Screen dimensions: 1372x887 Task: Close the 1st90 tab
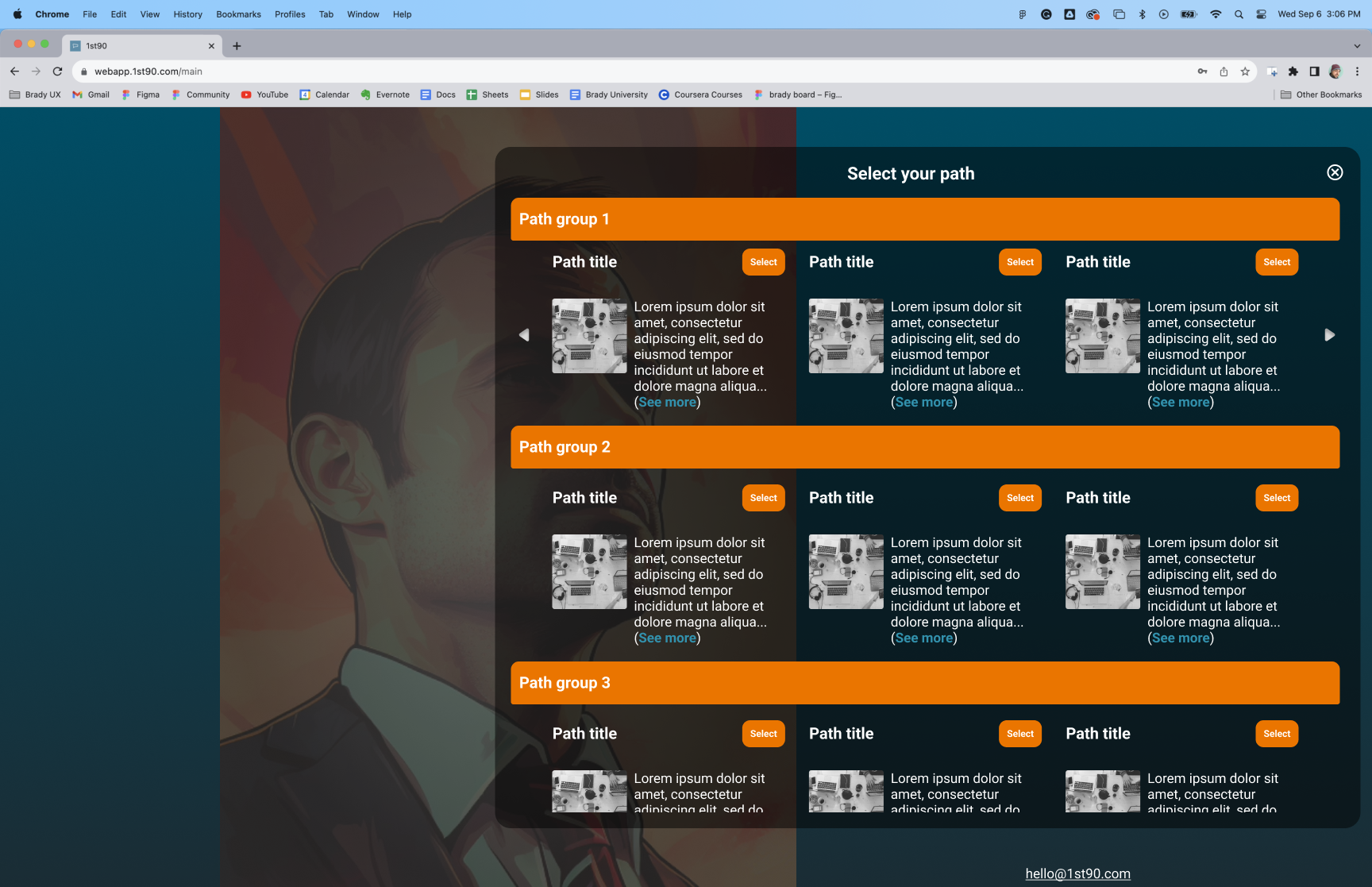coord(211,46)
